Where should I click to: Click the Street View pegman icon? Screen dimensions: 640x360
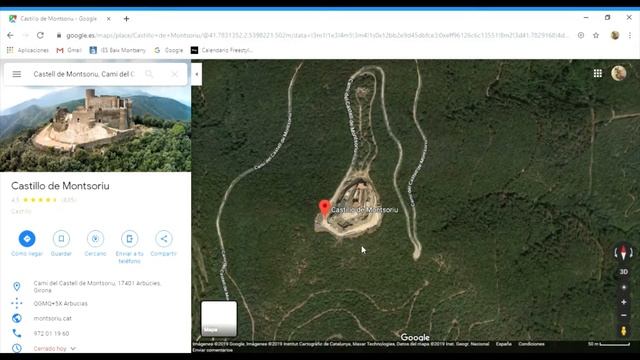point(623,331)
